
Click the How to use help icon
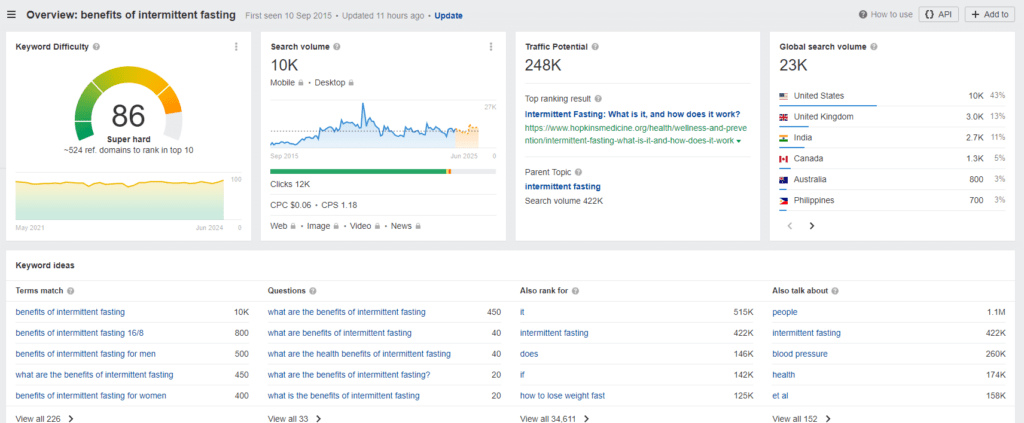coord(863,14)
